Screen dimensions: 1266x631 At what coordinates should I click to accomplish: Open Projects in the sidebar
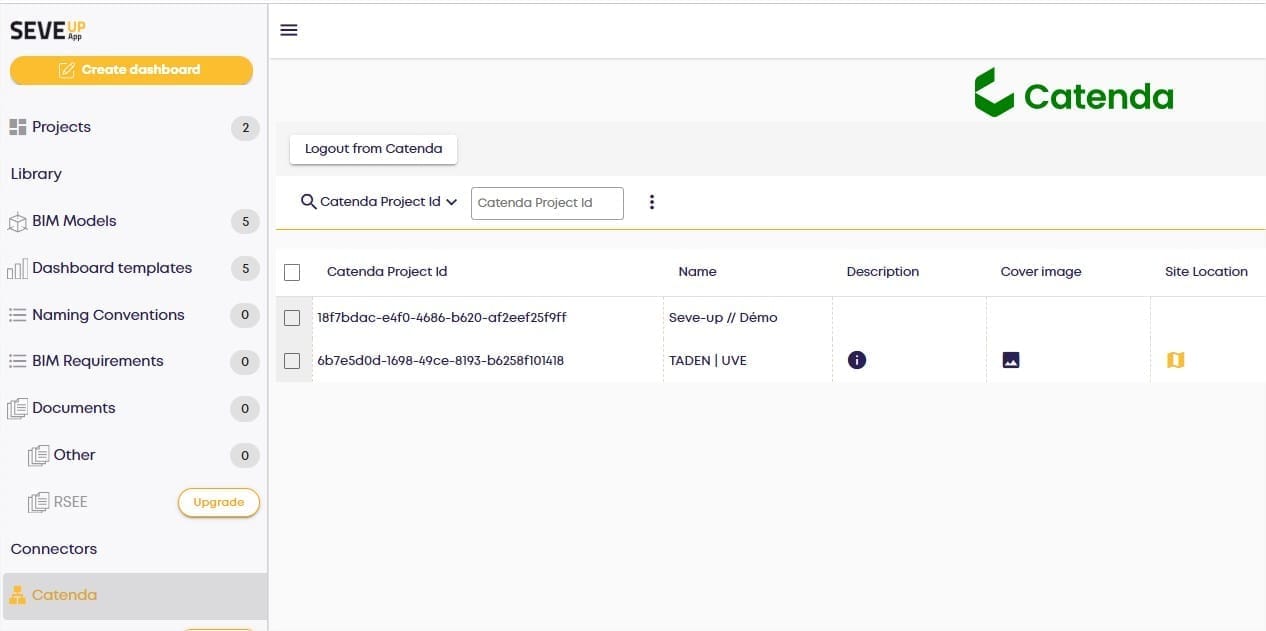(61, 127)
